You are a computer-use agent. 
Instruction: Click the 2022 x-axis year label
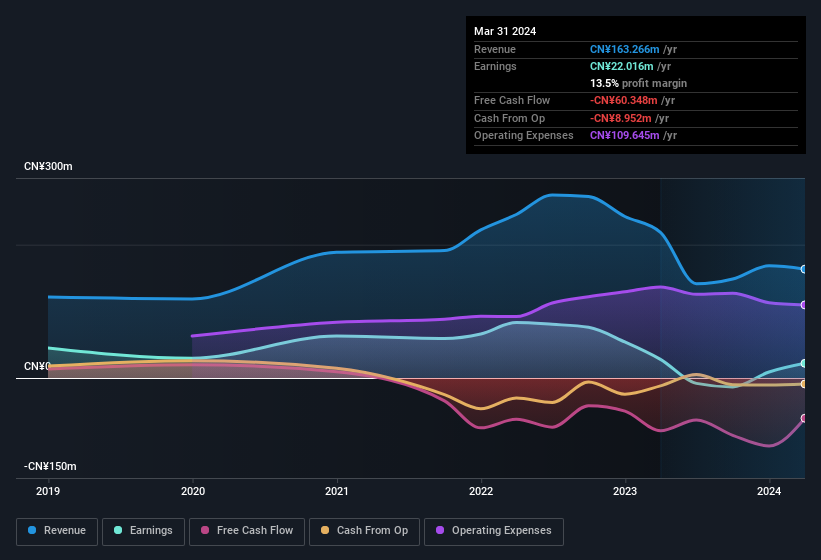click(x=481, y=491)
